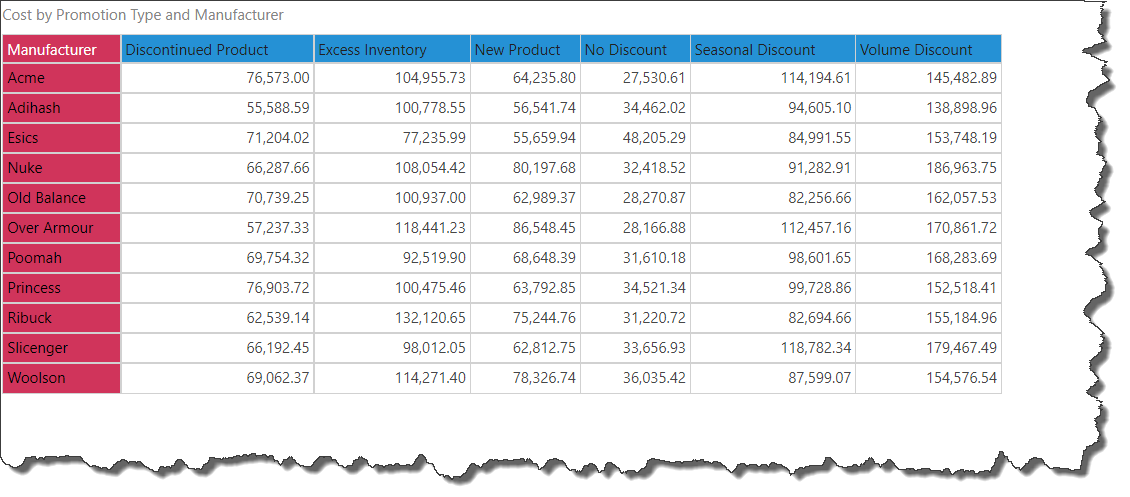Click the Princess manufacturer row label
Viewport: 1130px width, 497px height.
[61, 288]
